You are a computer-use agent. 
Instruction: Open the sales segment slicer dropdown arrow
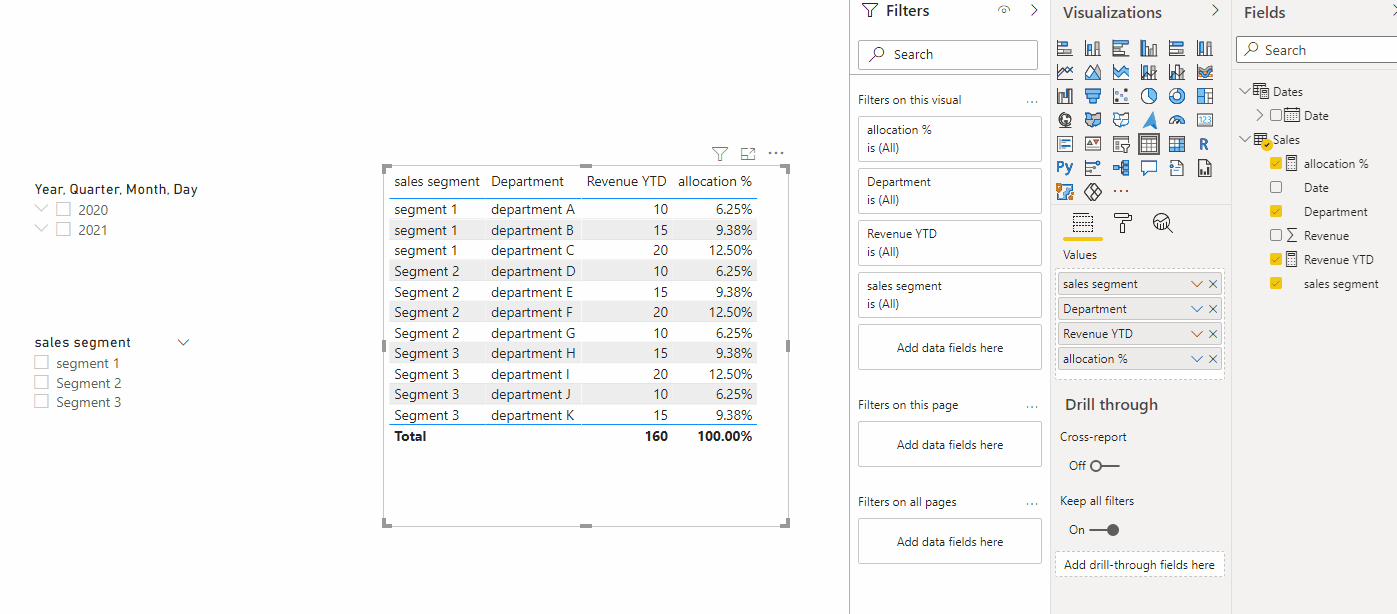[x=183, y=342]
